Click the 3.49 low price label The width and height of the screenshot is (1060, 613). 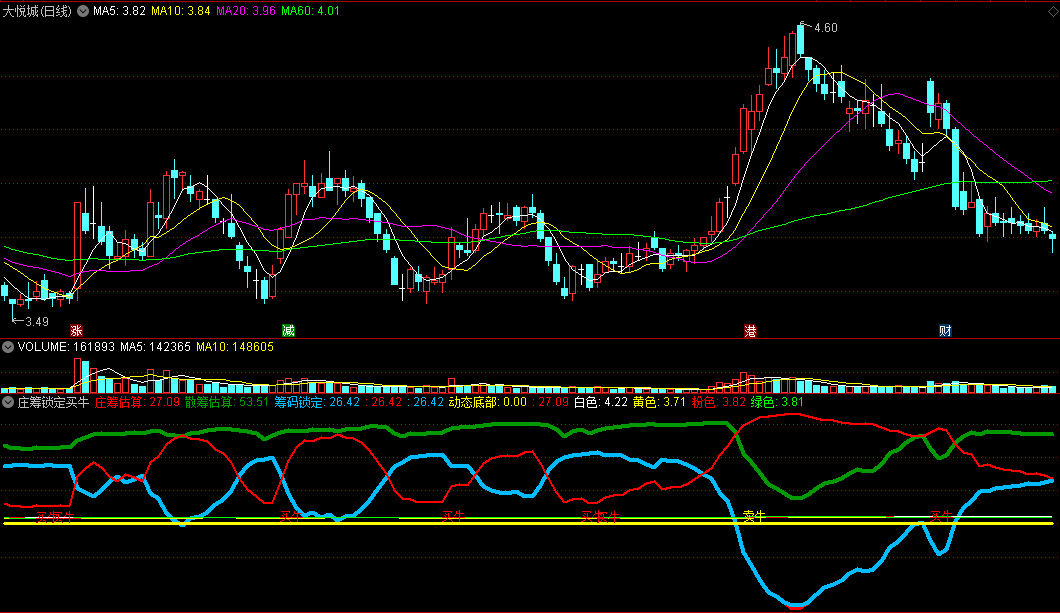(37, 322)
